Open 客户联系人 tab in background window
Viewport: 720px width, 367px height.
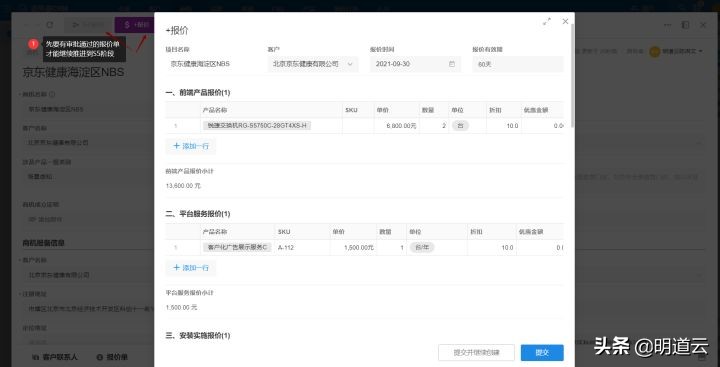pyautogui.click(x=55, y=357)
